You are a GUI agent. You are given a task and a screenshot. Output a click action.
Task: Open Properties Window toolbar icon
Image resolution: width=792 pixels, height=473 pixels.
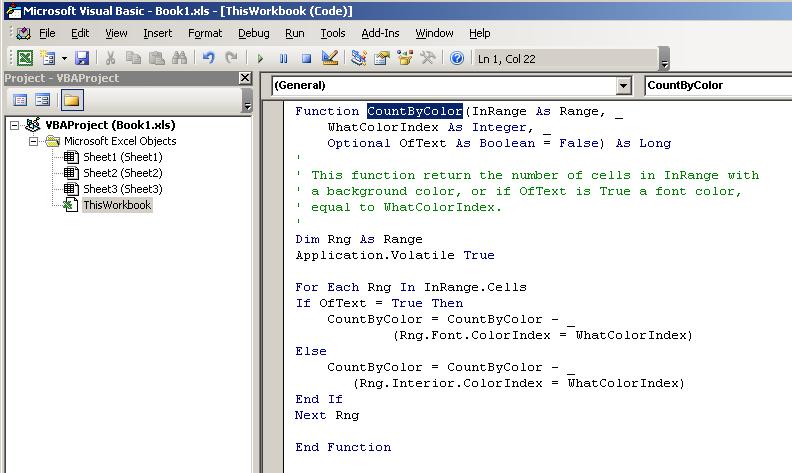pos(382,58)
